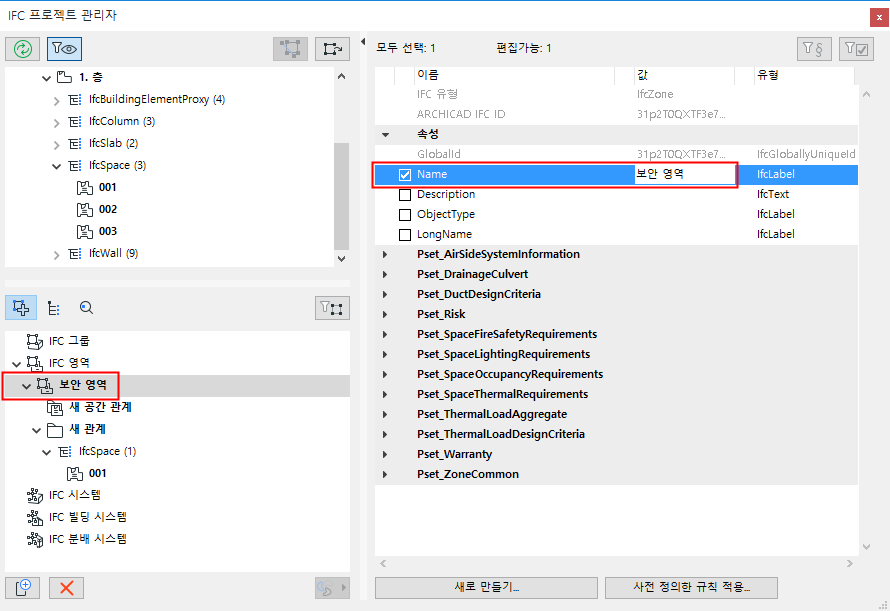Expand the Pset_ZoneCommon property set

(x=385, y=474)
